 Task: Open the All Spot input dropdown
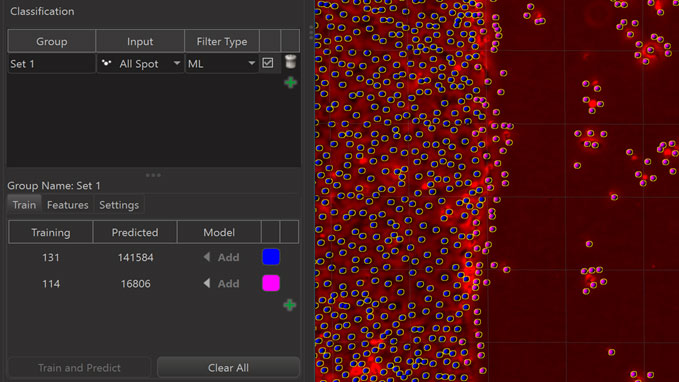140,64
